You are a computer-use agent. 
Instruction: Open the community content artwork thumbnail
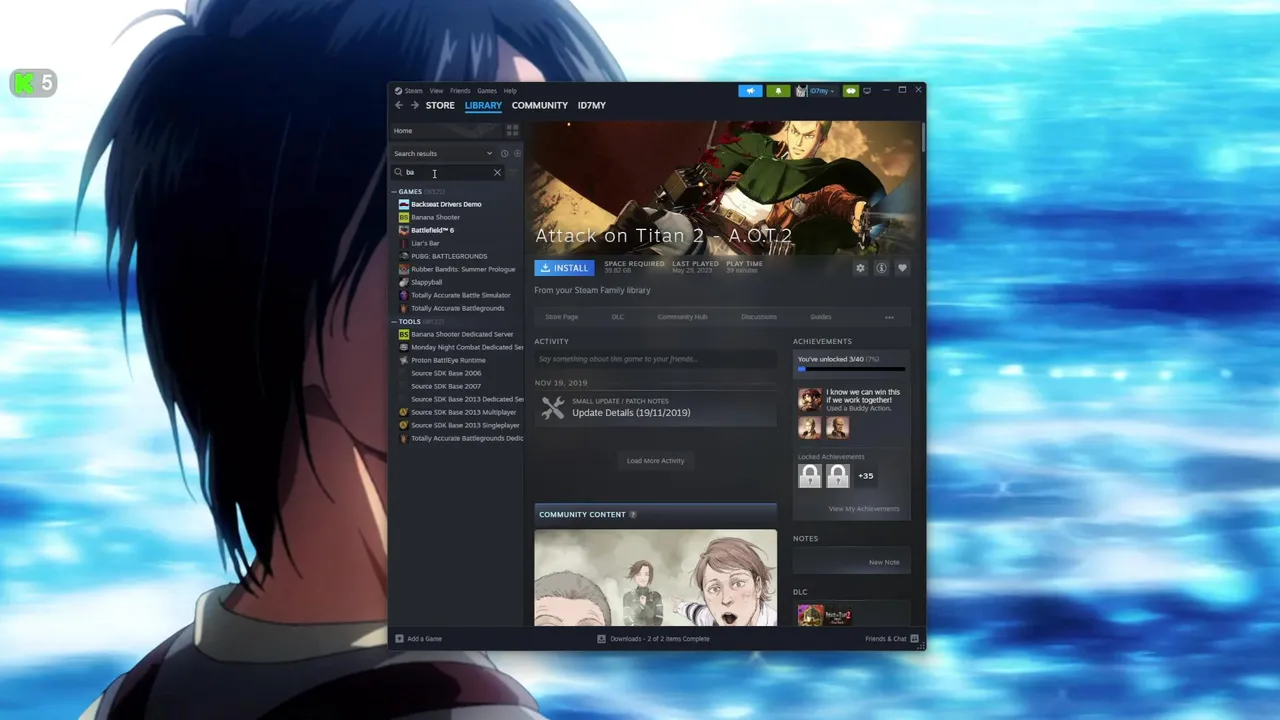pos(655,578)
